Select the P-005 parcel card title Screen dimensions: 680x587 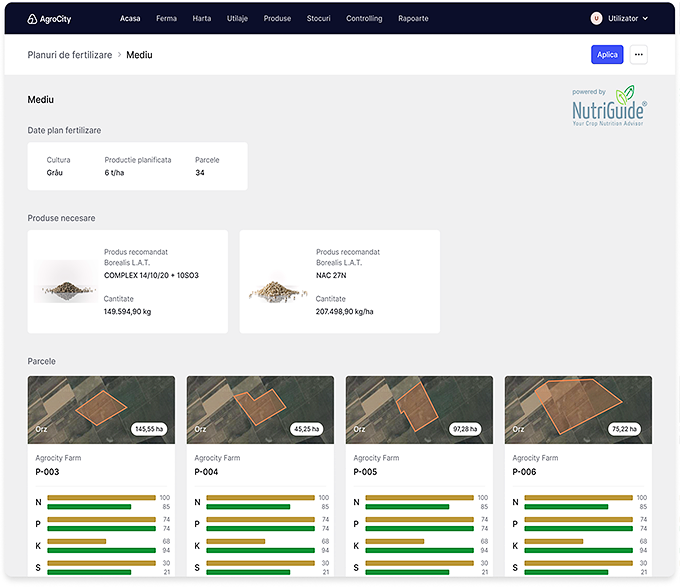pyautogui.click(x=364, y=472)
